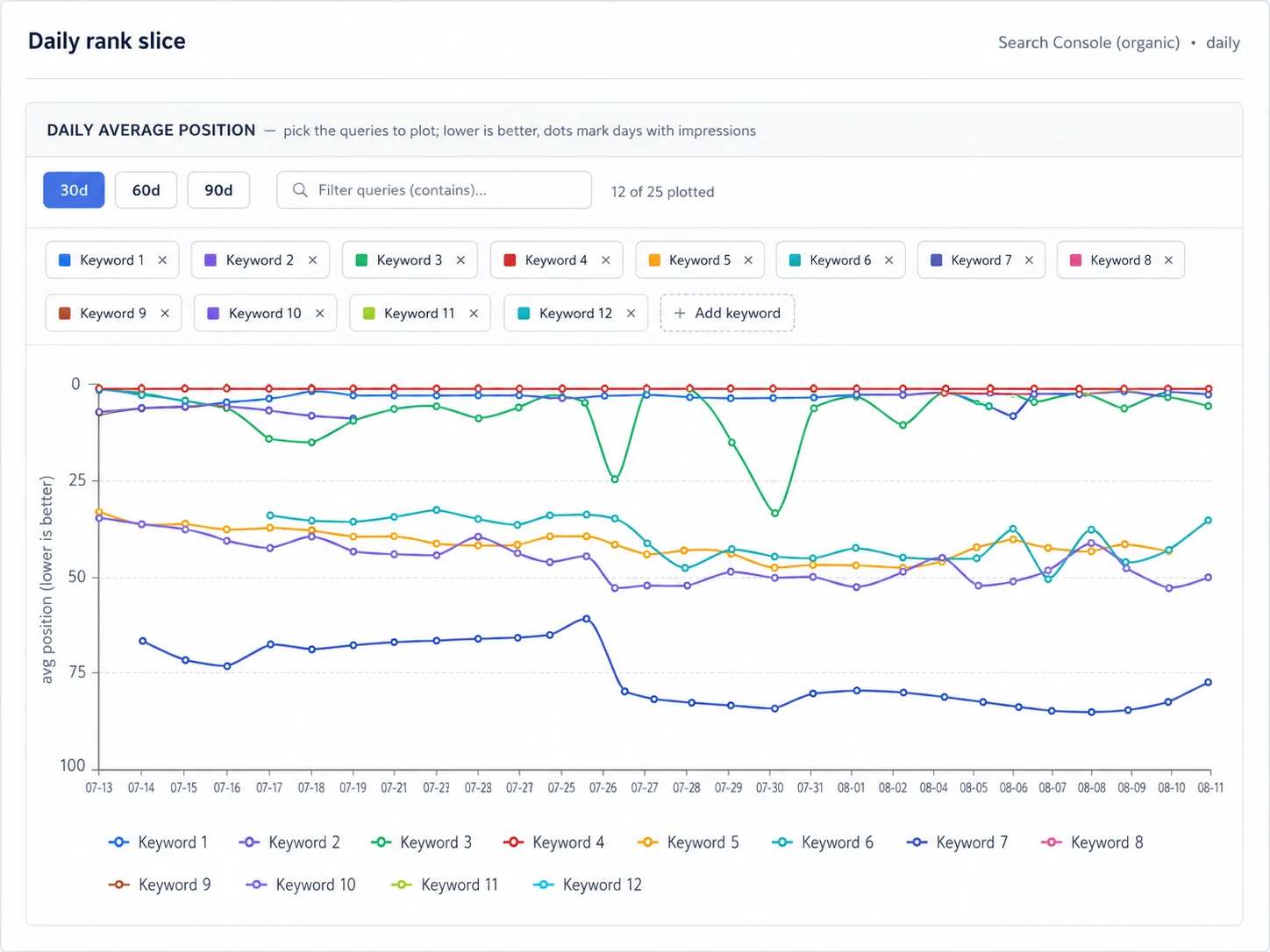Toggle Keyword 1 series in chart legend
This screenshot has height=952, width=1270.
pyautogui.click(x=158, y=842)
